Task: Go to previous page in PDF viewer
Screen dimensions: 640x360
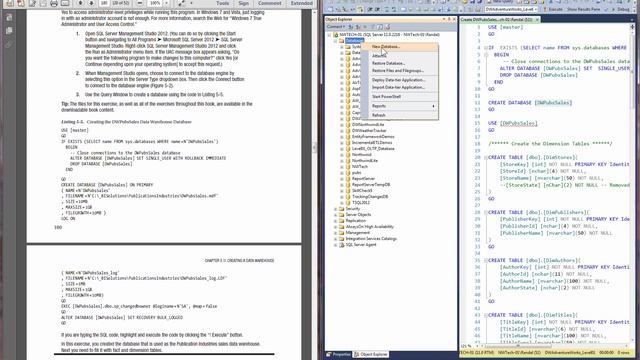Action: pyautogui.click(x=80, y=3)
